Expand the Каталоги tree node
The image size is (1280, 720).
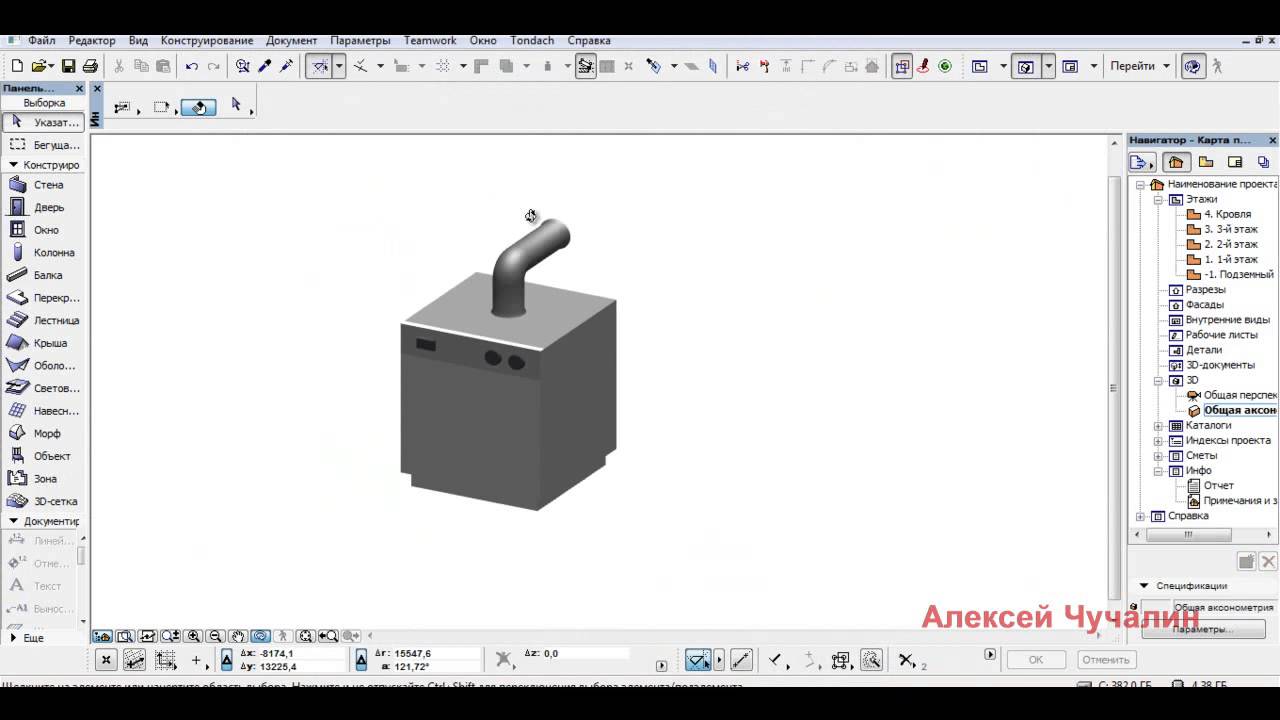click(1158, 426)
